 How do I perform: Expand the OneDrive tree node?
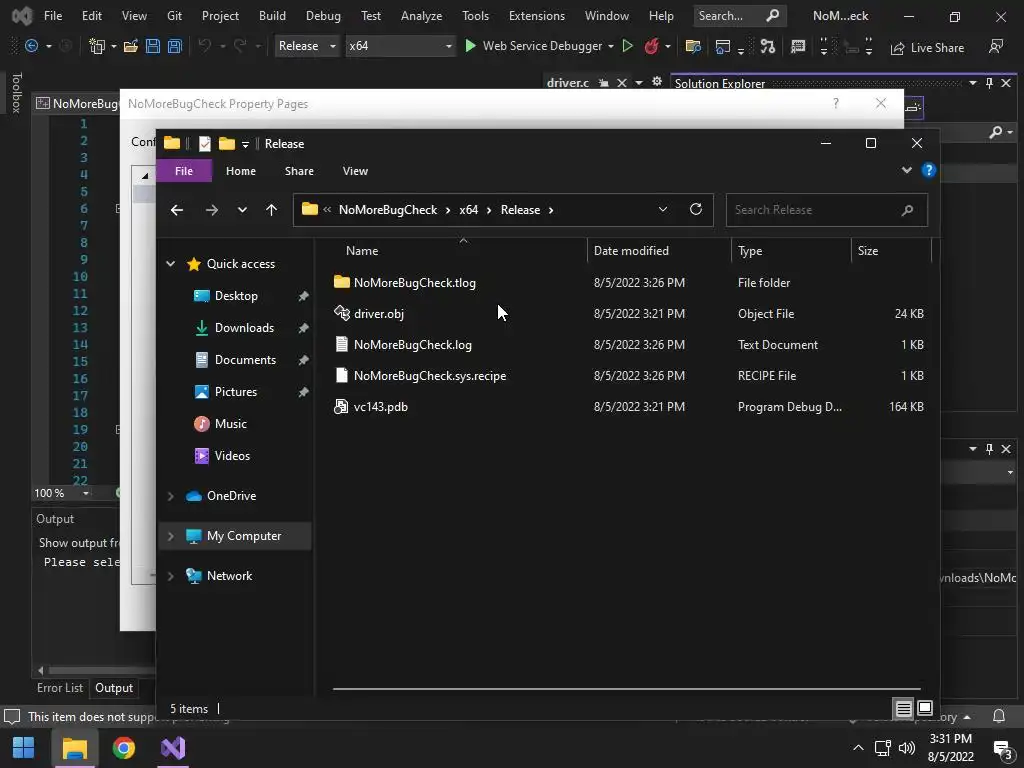pos(170,496)
